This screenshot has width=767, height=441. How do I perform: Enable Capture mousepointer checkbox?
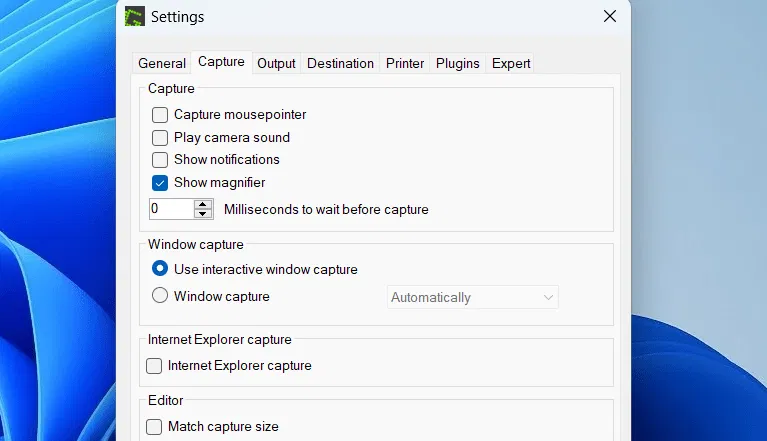pyautogui.click(x=160, y=115)
